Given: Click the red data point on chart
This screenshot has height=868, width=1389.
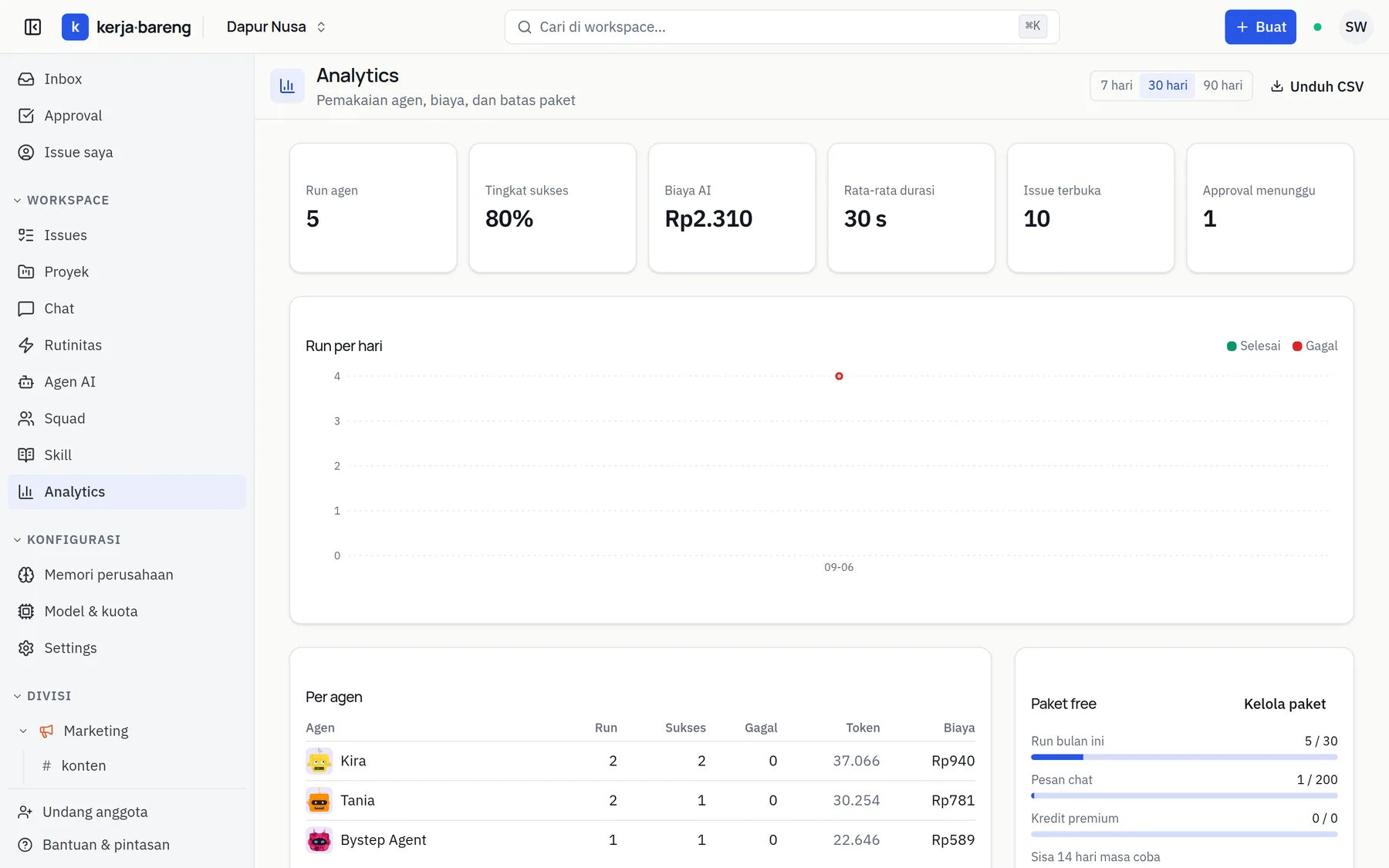Looking at the screenshot, I should 839,377.
